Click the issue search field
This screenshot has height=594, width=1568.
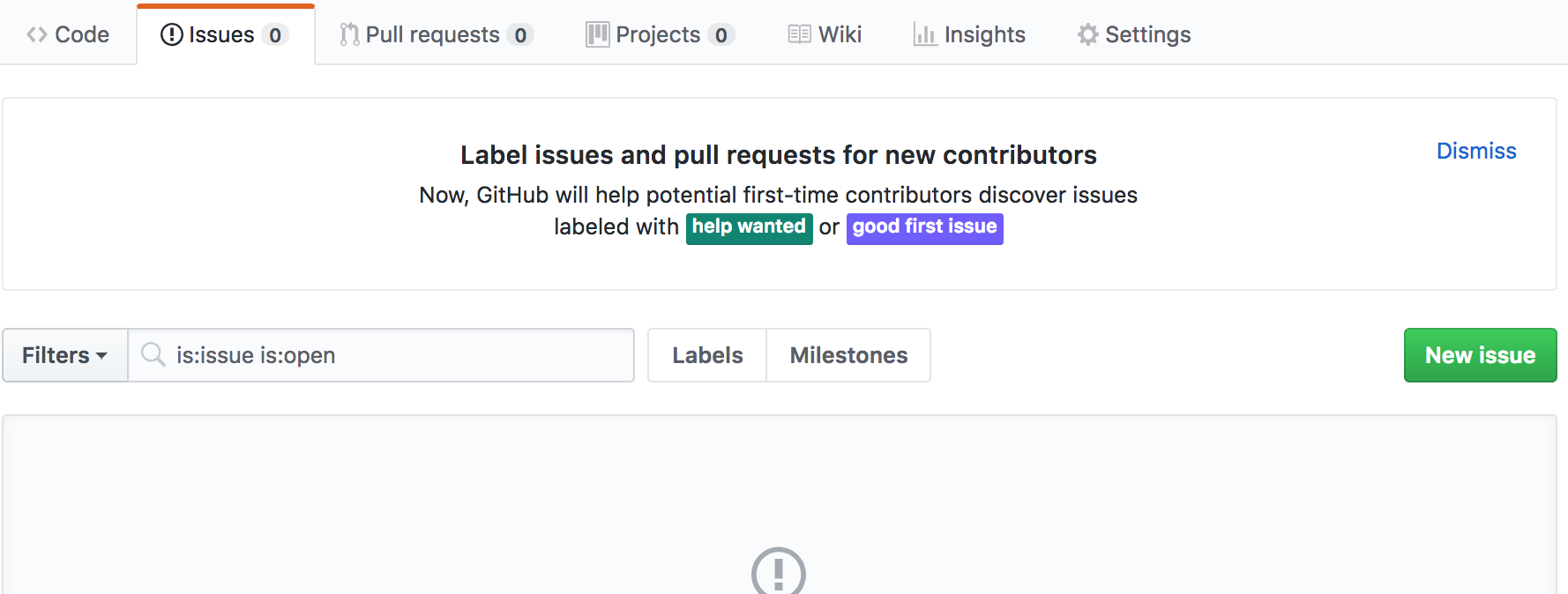coord(381,355)
